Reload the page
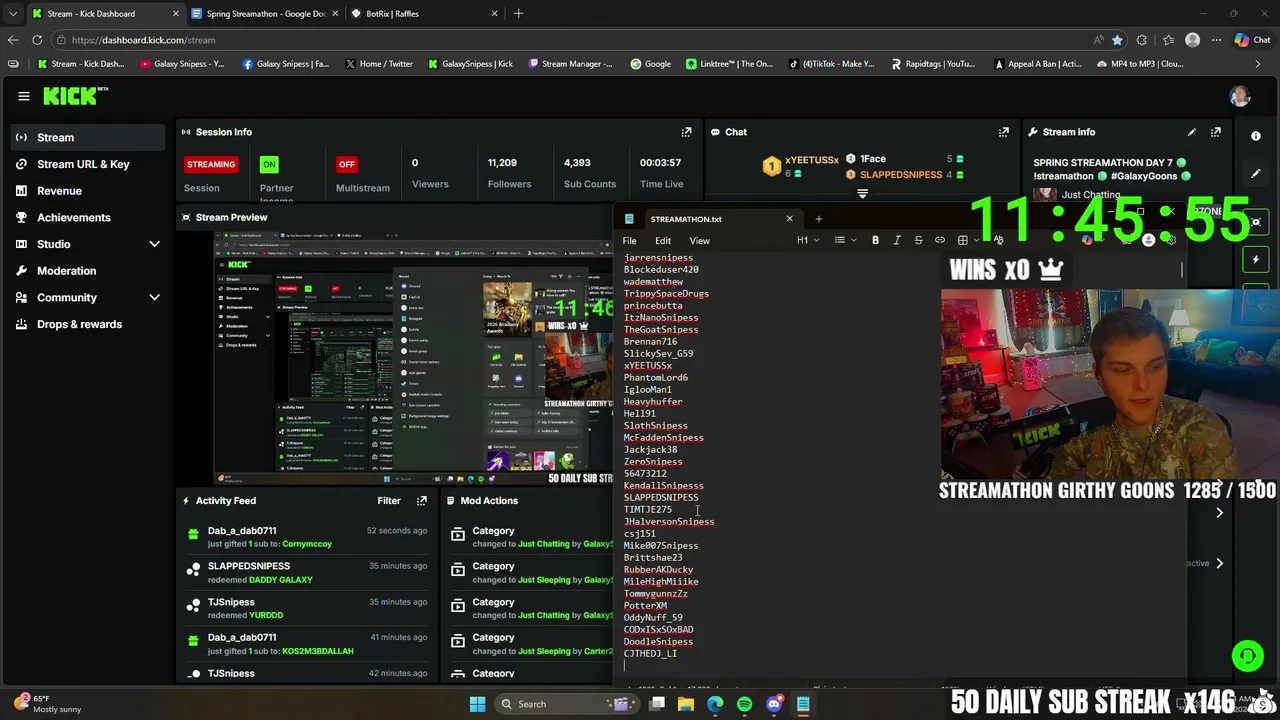Image resolution: width=1280 pixels, height=720 pixels. coord(37,40)
